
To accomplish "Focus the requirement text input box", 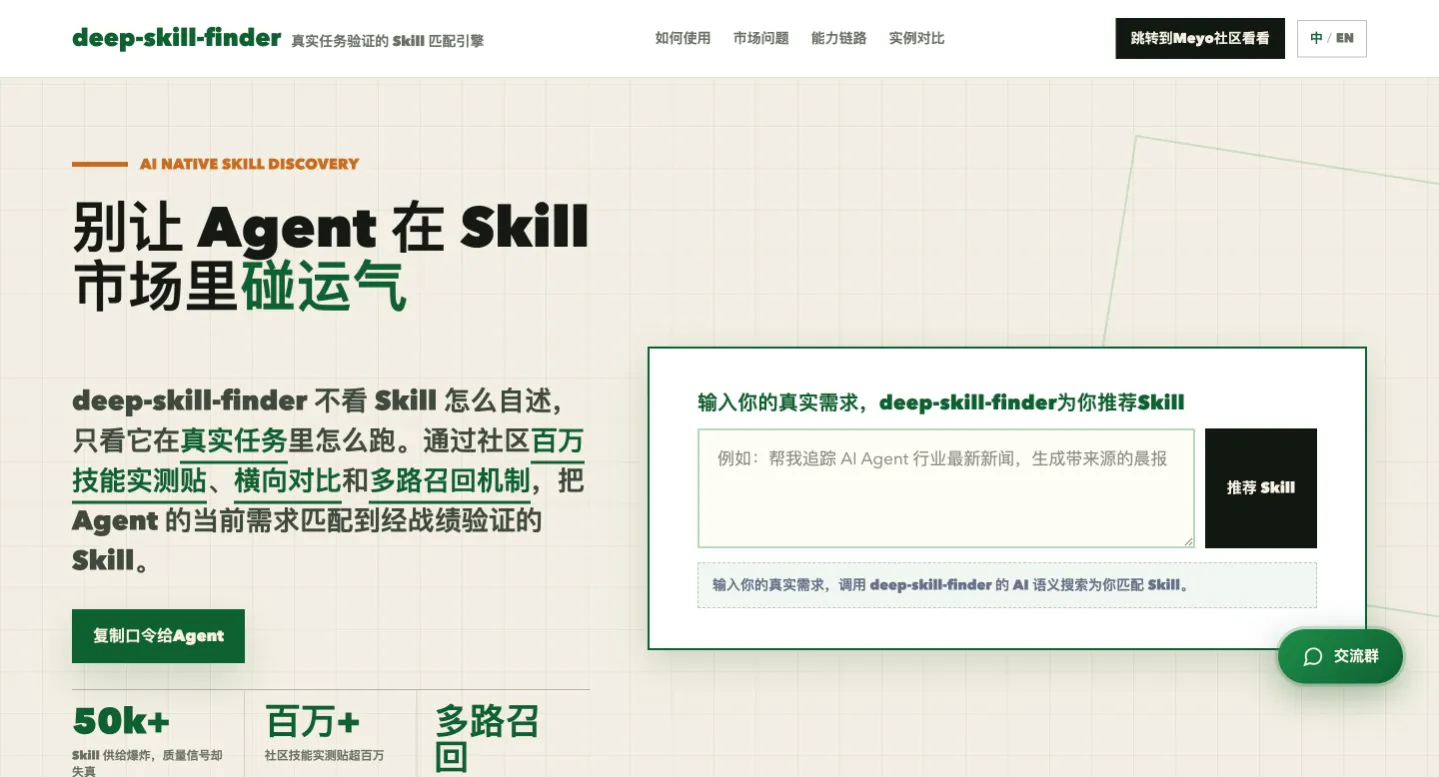I will pyautogui.click(x=946, y=488).
